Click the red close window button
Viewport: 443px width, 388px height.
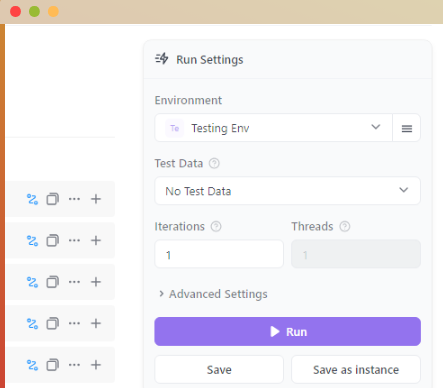click(15, 11)
